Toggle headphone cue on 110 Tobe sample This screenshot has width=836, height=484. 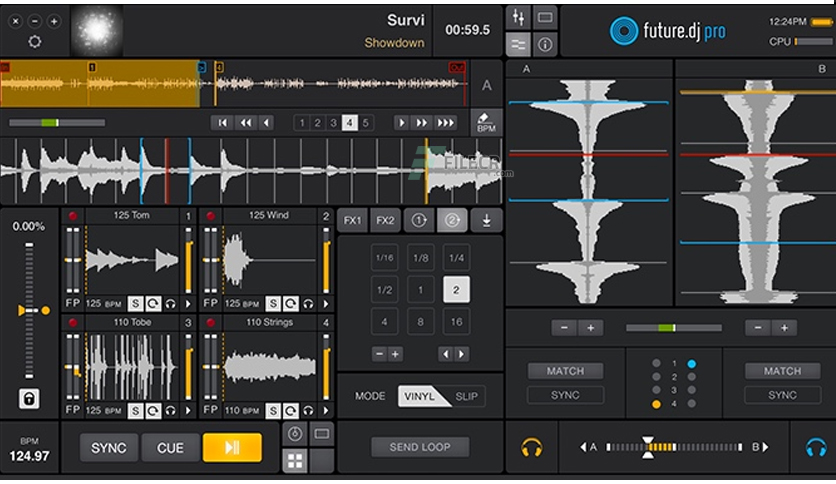tap(171, 410)
